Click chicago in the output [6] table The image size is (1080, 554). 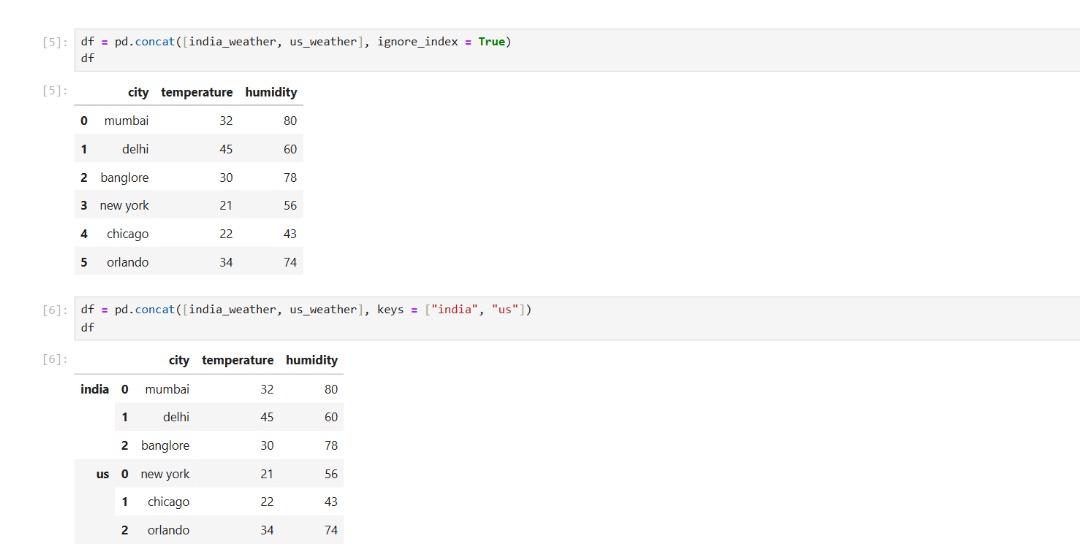point(169,502)
